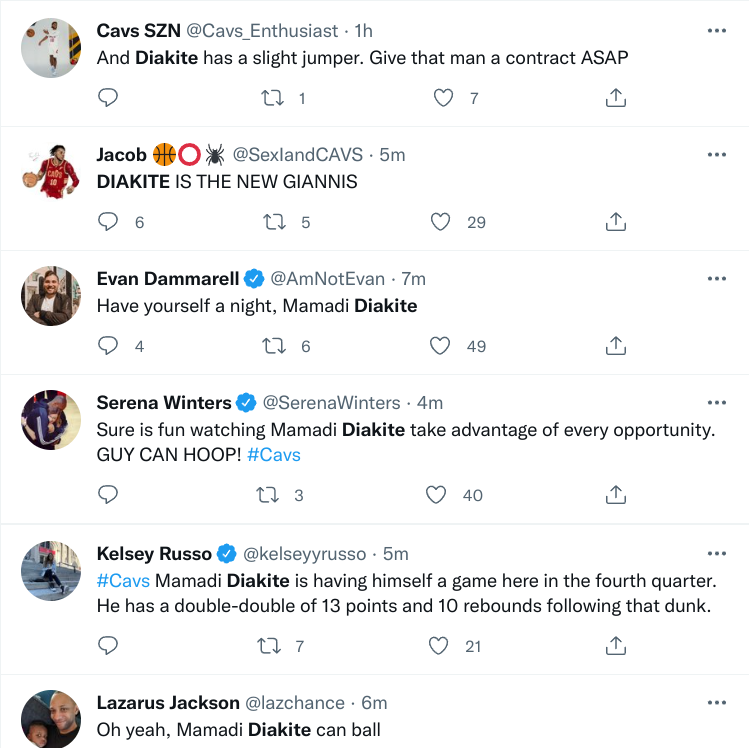The height and width of the screenshot is (748, 749).
Task: Open more options on Lazarus Jackson's tweet
Action: 716,703
